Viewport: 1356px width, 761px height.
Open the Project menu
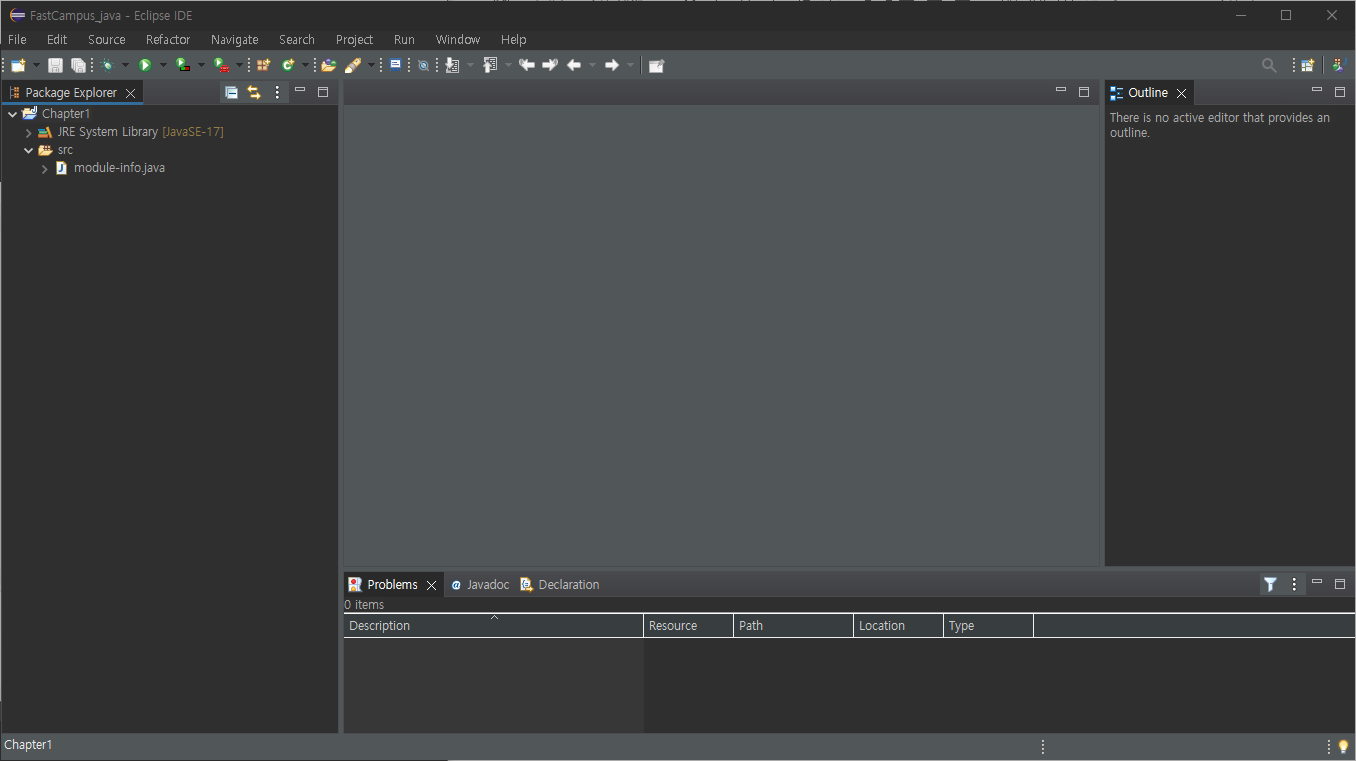click(x=354, y=40)
